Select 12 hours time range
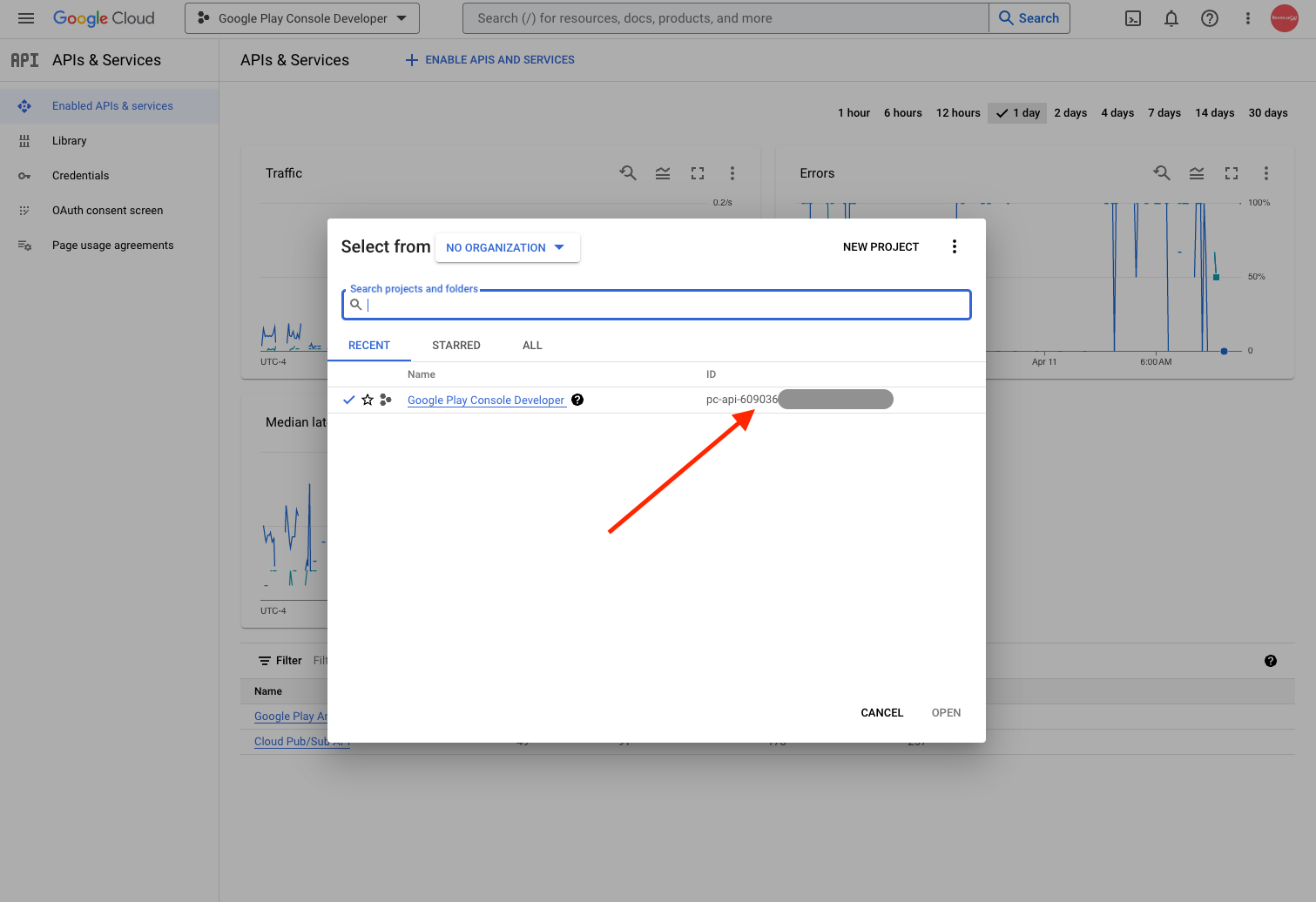The width and height of the screenshot is (1316, 902). pos(958,113)
